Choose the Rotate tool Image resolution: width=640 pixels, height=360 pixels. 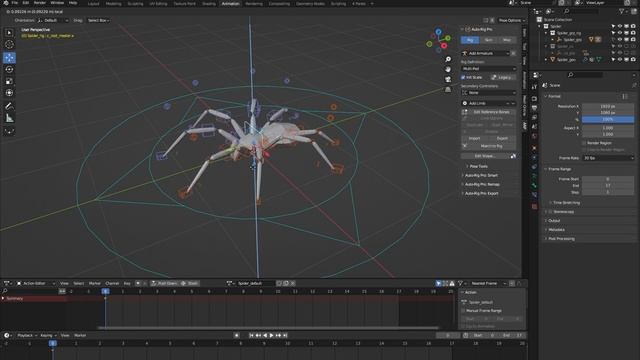click(9, 69)
